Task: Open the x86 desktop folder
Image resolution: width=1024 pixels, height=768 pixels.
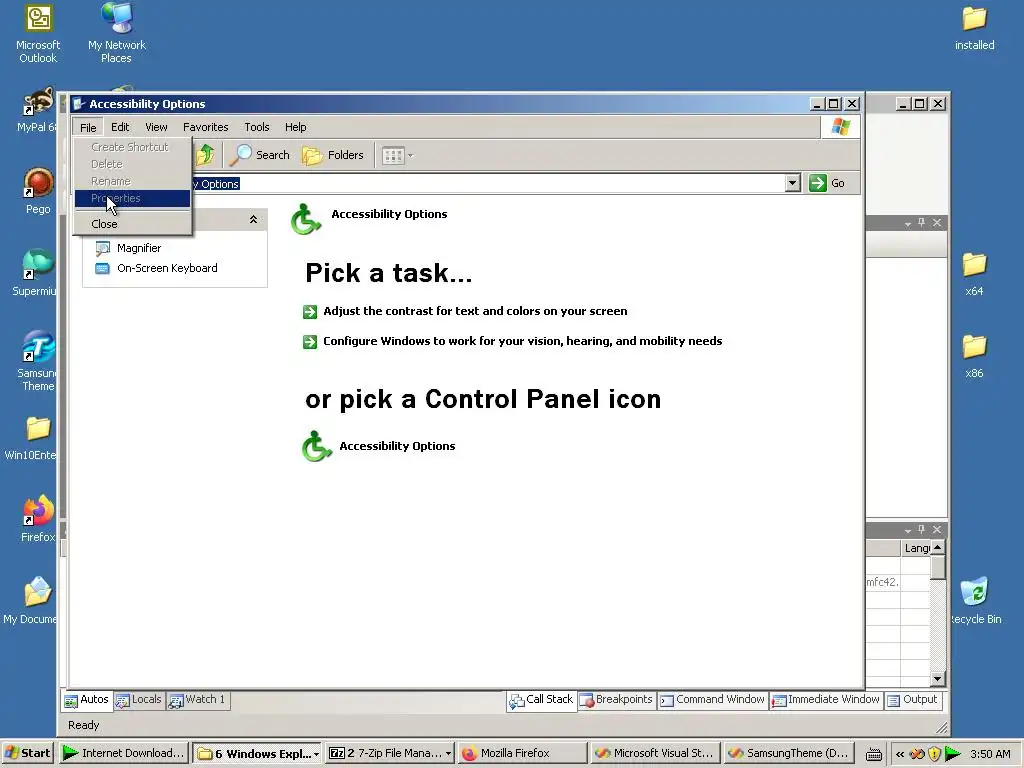Action: click(x=974, y=357)
